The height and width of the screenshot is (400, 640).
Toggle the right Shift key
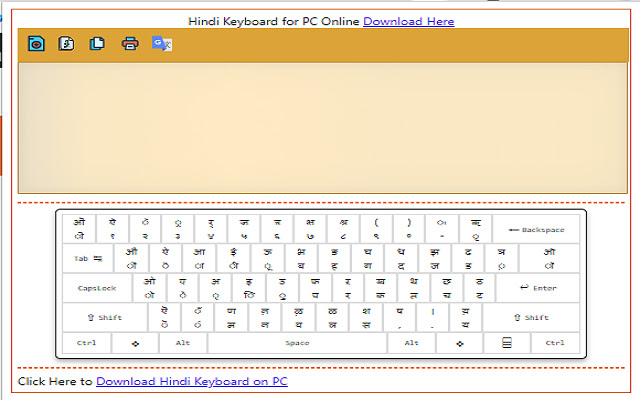[x=531, y=318]
